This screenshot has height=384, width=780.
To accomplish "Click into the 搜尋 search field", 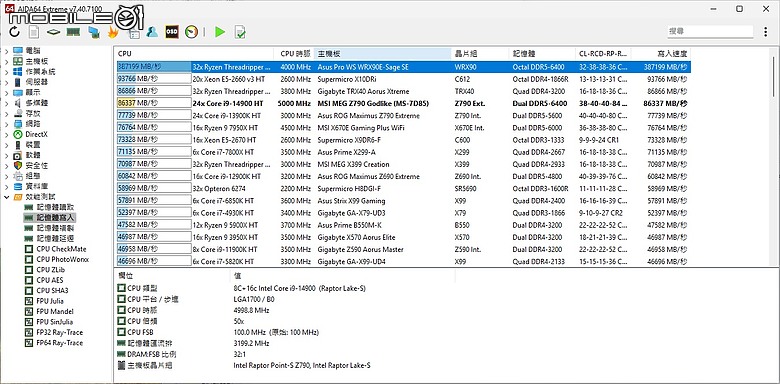I will tap(710, 31).
